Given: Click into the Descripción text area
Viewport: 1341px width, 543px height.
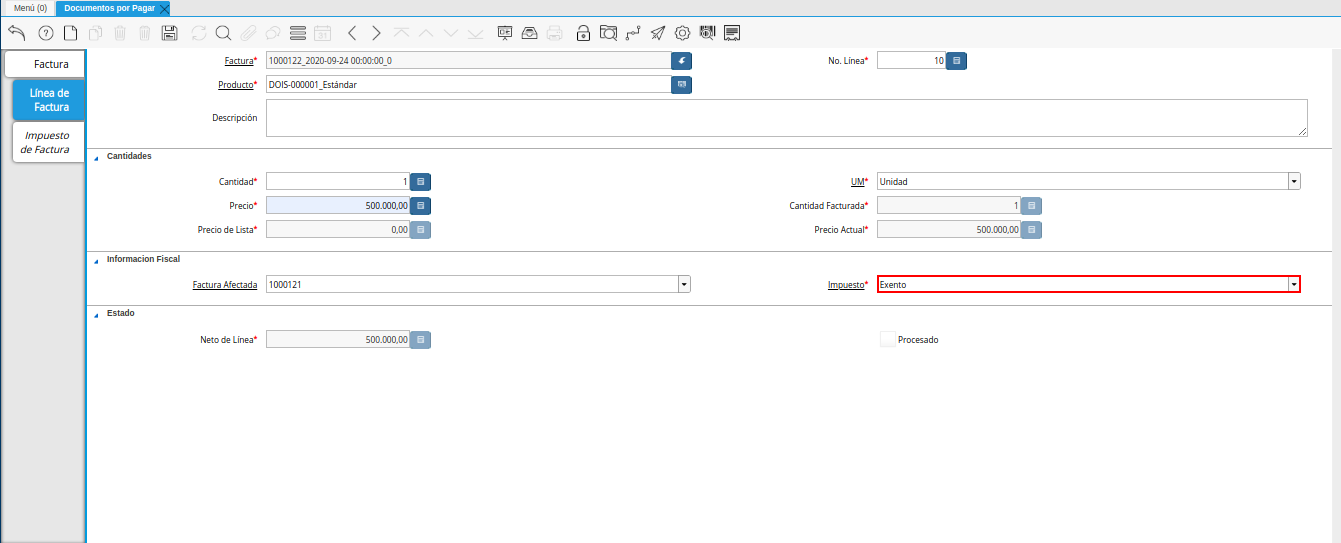Looking at the screenshot, I should click(786, 117).
